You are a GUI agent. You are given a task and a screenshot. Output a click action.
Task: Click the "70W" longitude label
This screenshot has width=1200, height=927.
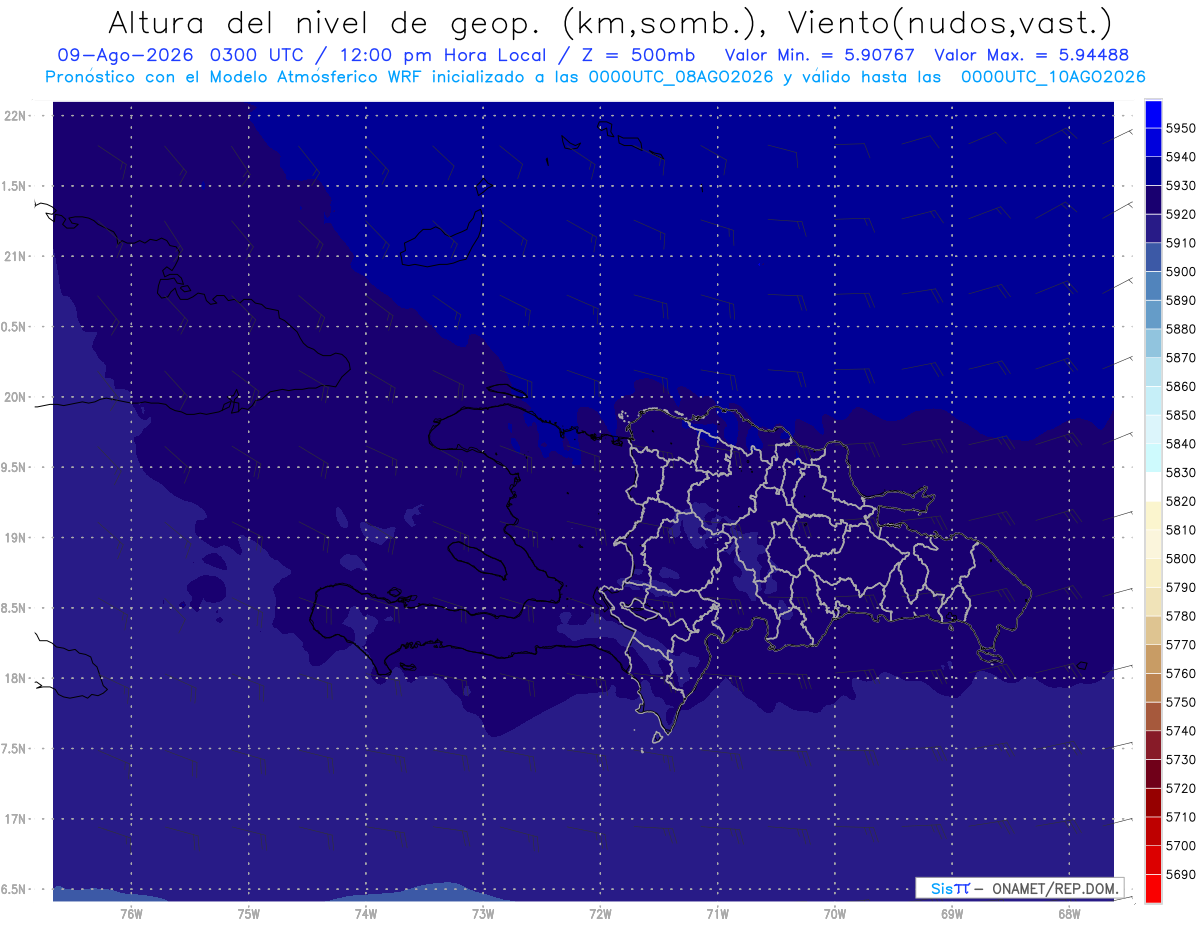click(x=835, y=913)
